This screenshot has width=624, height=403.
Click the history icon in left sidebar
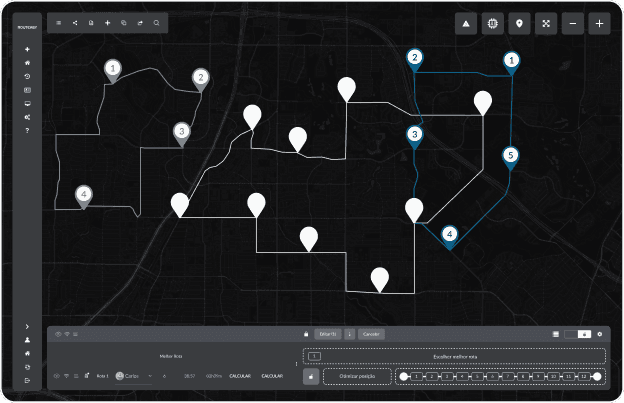coord(27,76)
